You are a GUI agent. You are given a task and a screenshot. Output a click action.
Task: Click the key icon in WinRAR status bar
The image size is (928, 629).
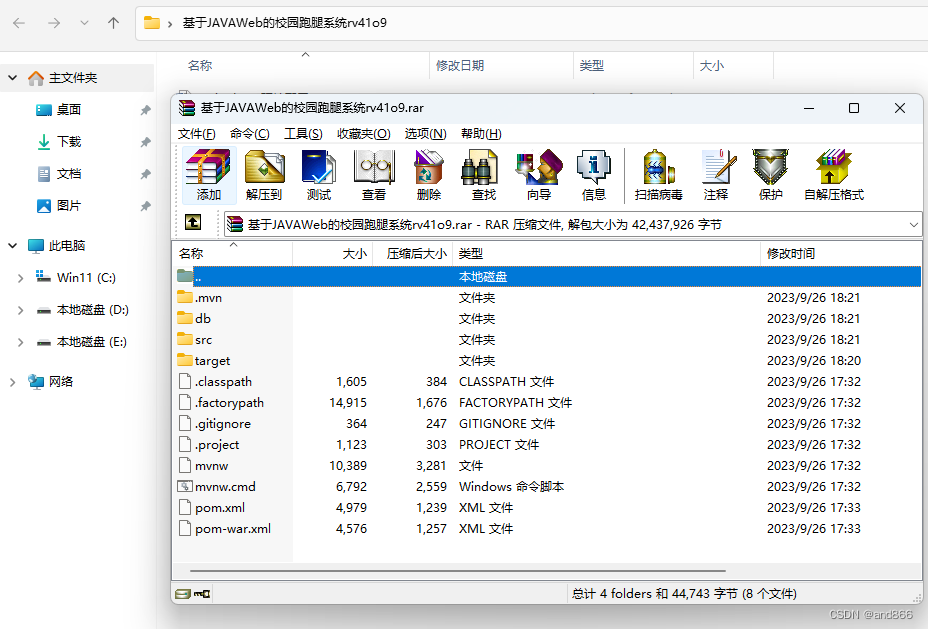(x=202, y=593)
